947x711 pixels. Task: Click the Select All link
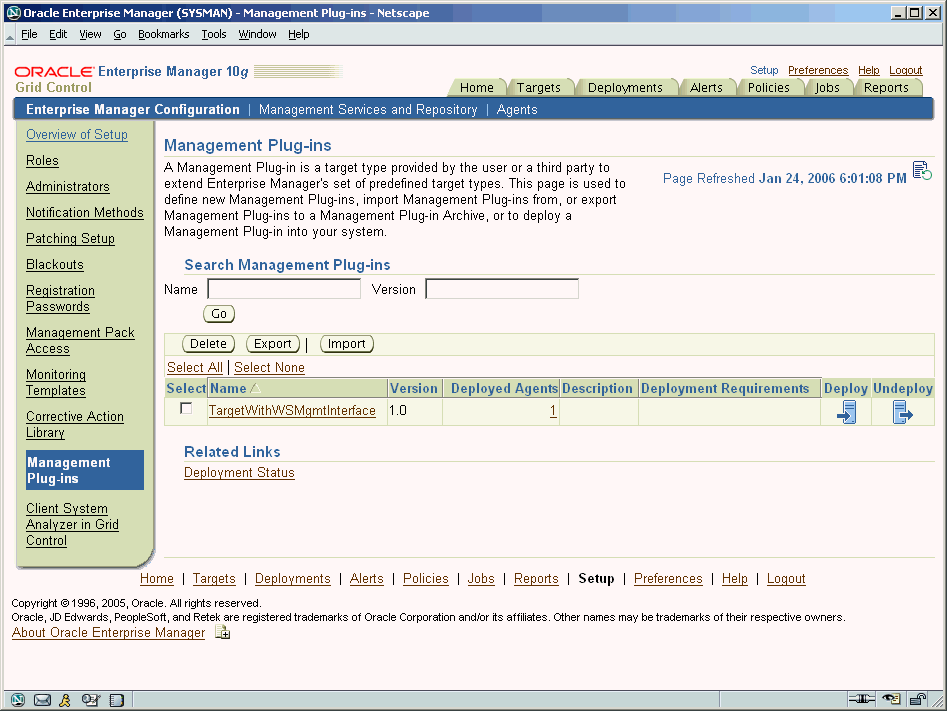coord(195,367)
